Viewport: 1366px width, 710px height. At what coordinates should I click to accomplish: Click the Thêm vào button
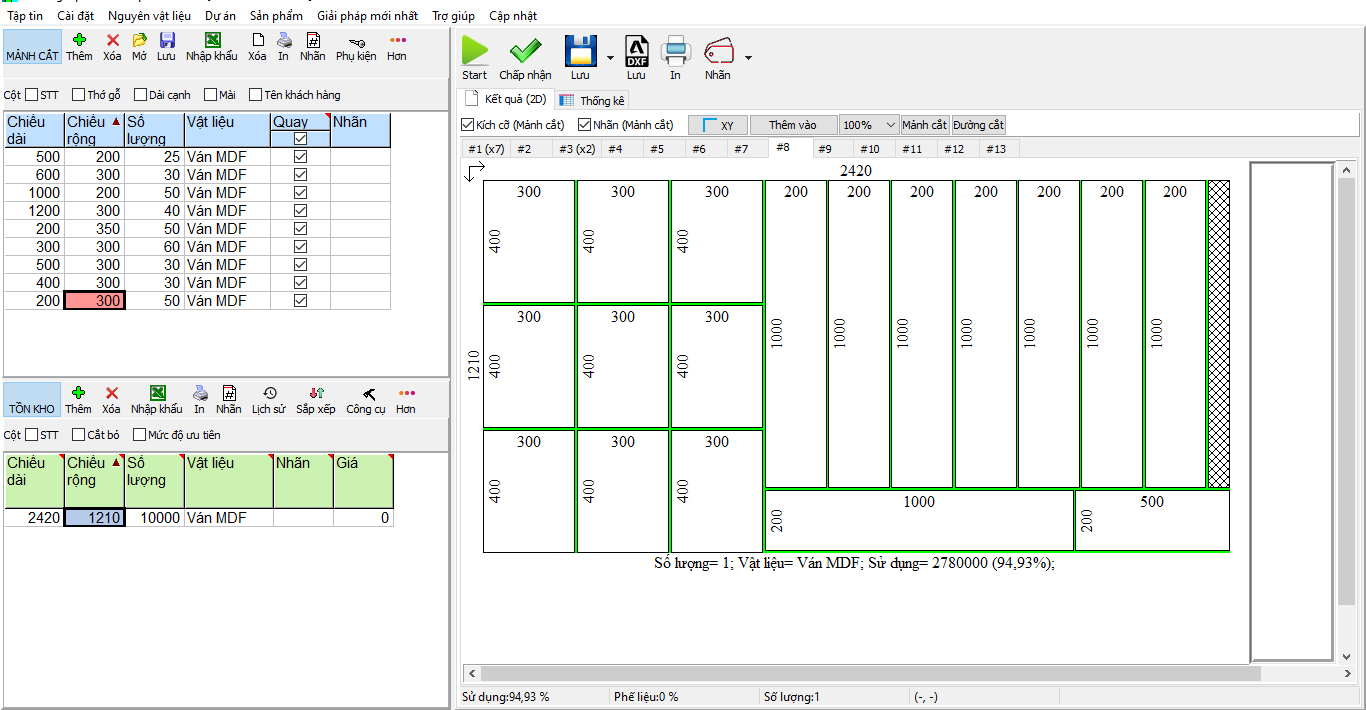tap(792, 125)
